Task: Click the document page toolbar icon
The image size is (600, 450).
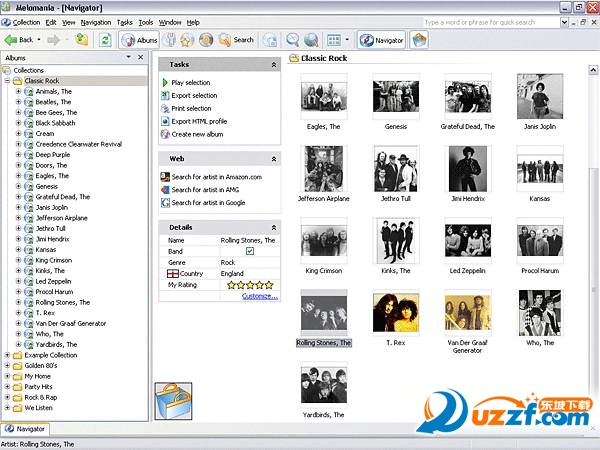Action: 271,40
